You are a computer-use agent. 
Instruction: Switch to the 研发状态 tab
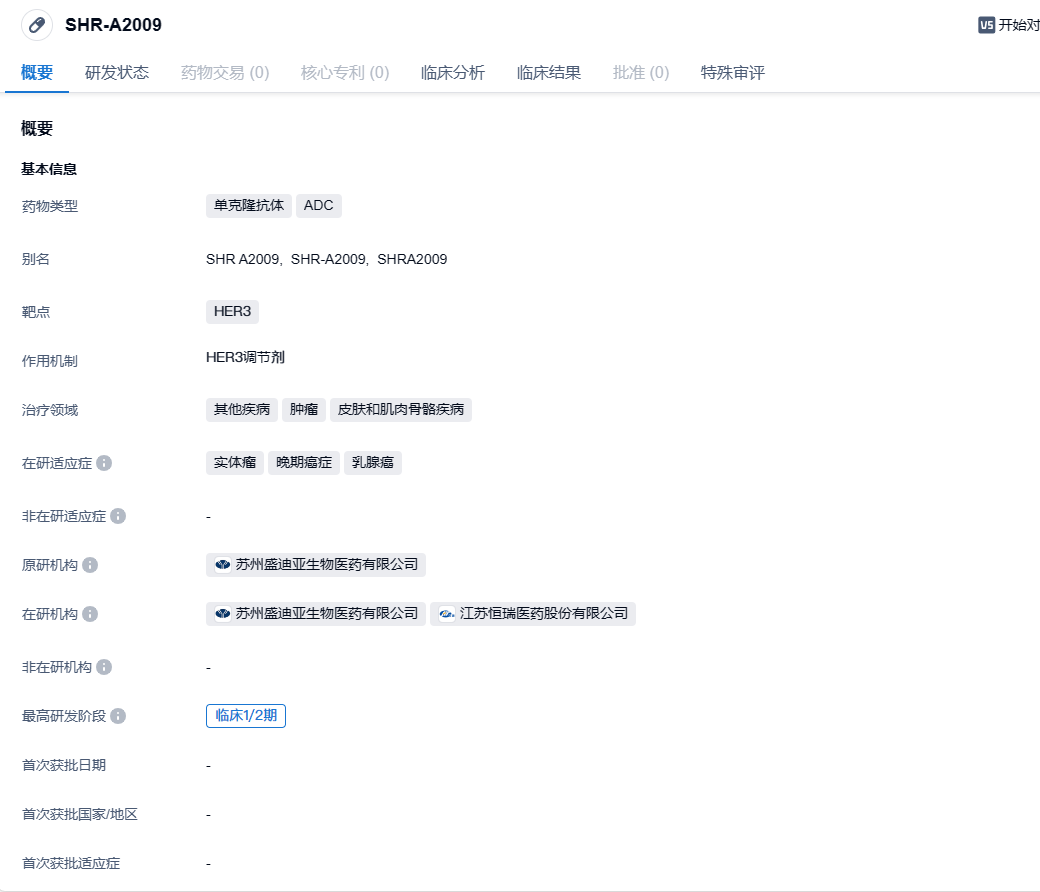(117, 73)
